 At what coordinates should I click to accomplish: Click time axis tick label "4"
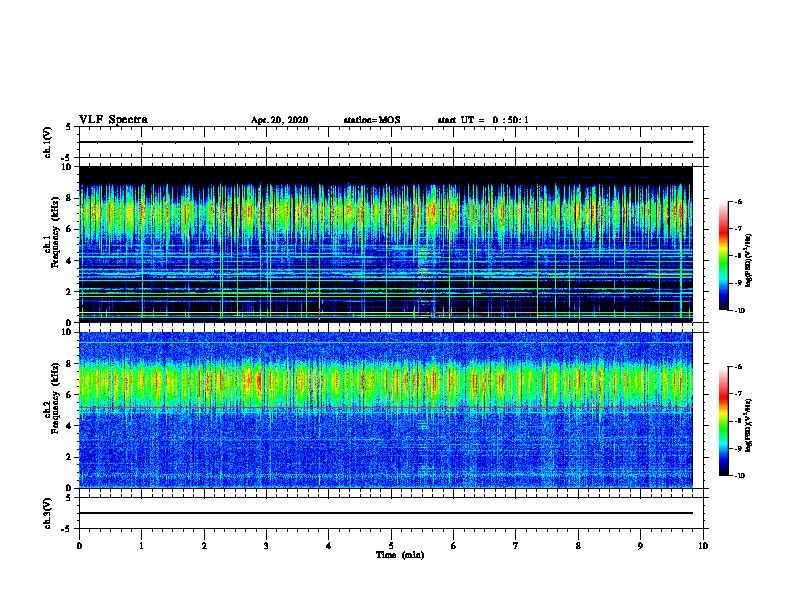329,546
